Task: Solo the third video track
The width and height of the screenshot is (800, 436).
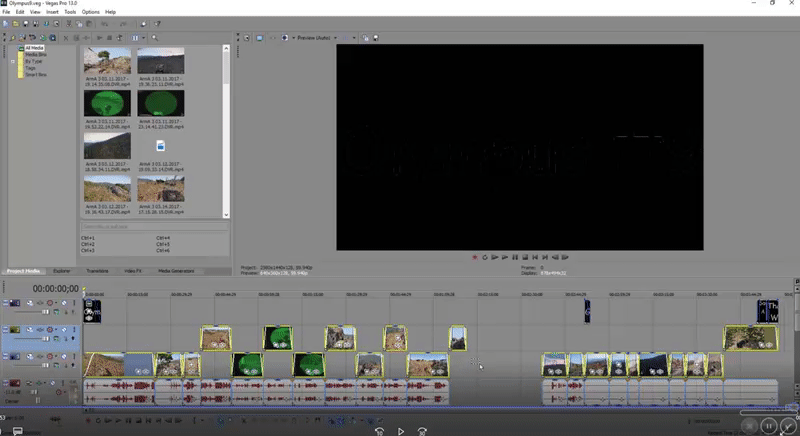Action: (74, 356)
